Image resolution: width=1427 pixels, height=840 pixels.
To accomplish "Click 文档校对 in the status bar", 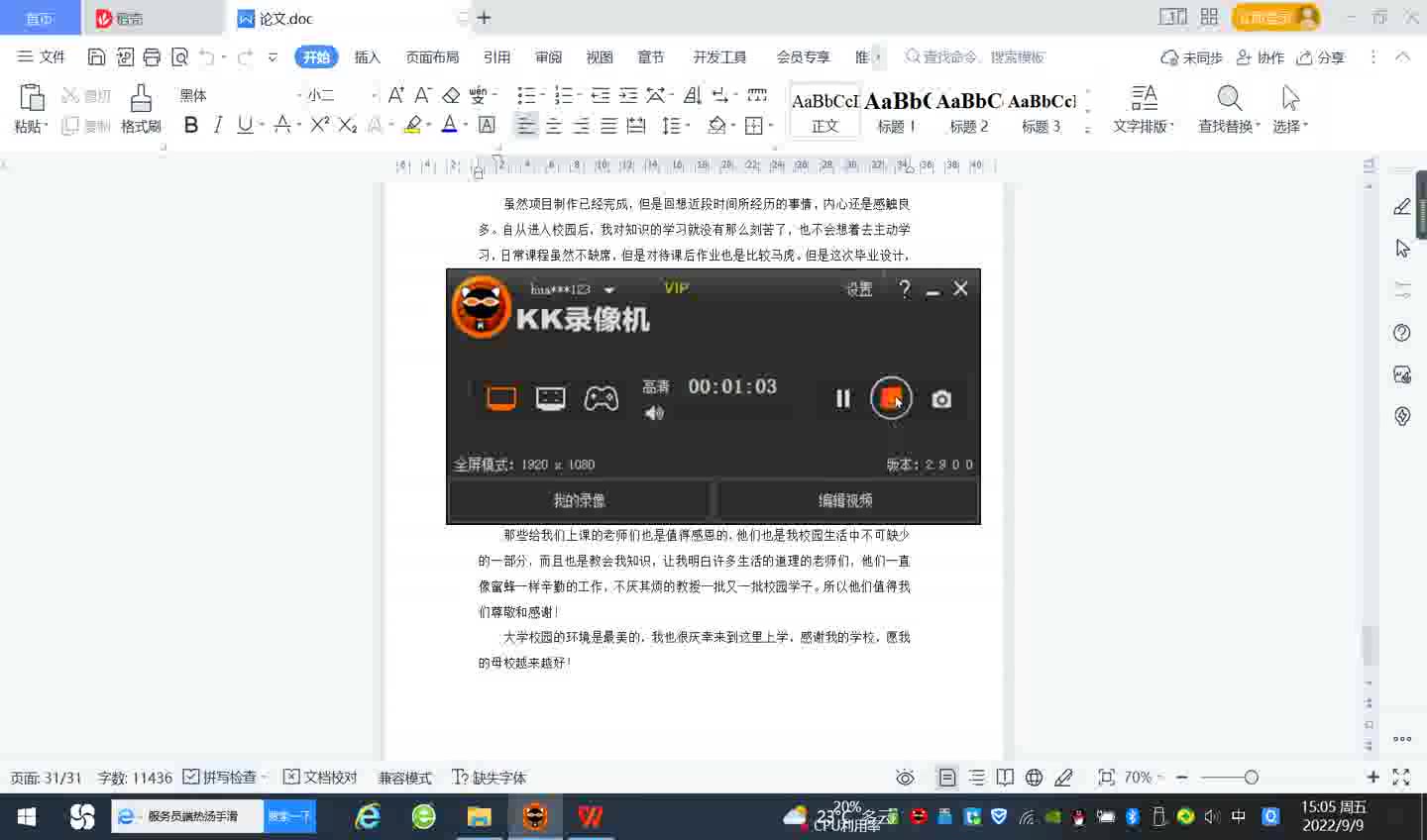I will pos(320,778).
